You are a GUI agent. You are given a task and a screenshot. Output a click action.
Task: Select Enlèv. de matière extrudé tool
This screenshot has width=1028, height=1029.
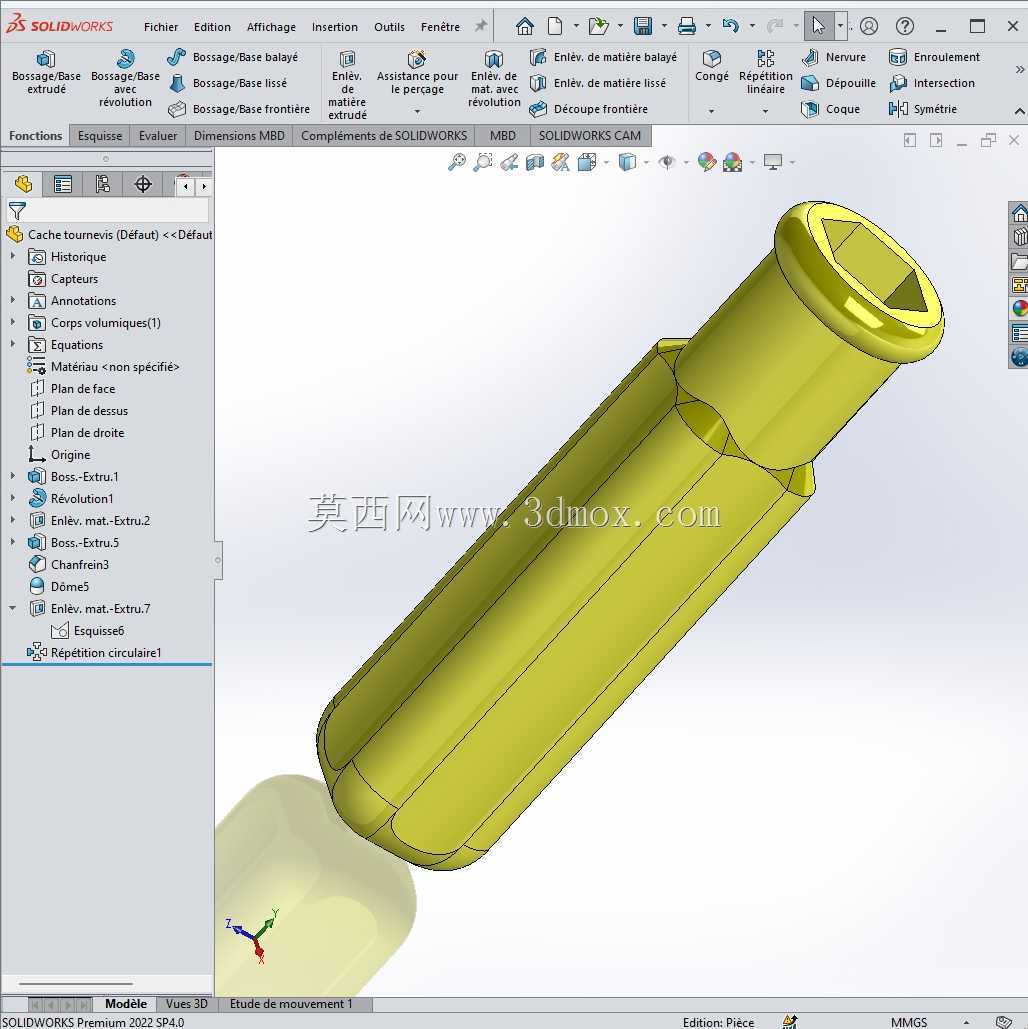[x=347, y=85]
